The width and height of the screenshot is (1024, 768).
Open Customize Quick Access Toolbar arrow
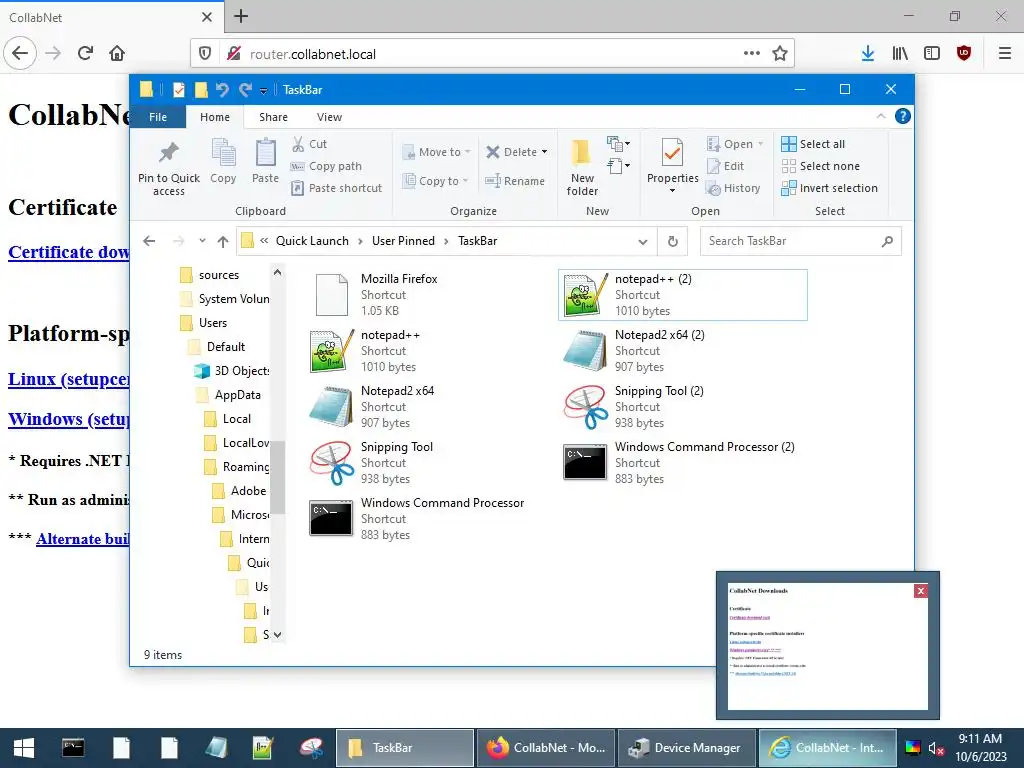click(x=263, y=91)
